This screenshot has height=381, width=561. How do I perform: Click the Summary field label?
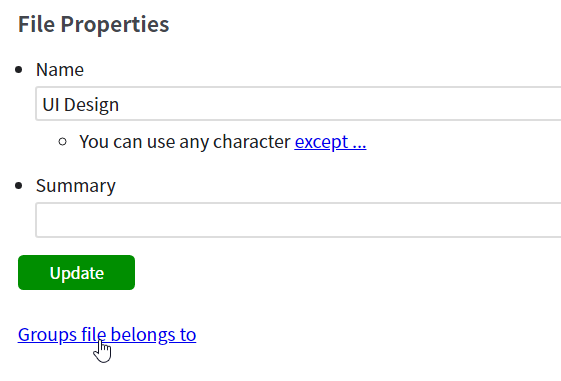point(76,186)
